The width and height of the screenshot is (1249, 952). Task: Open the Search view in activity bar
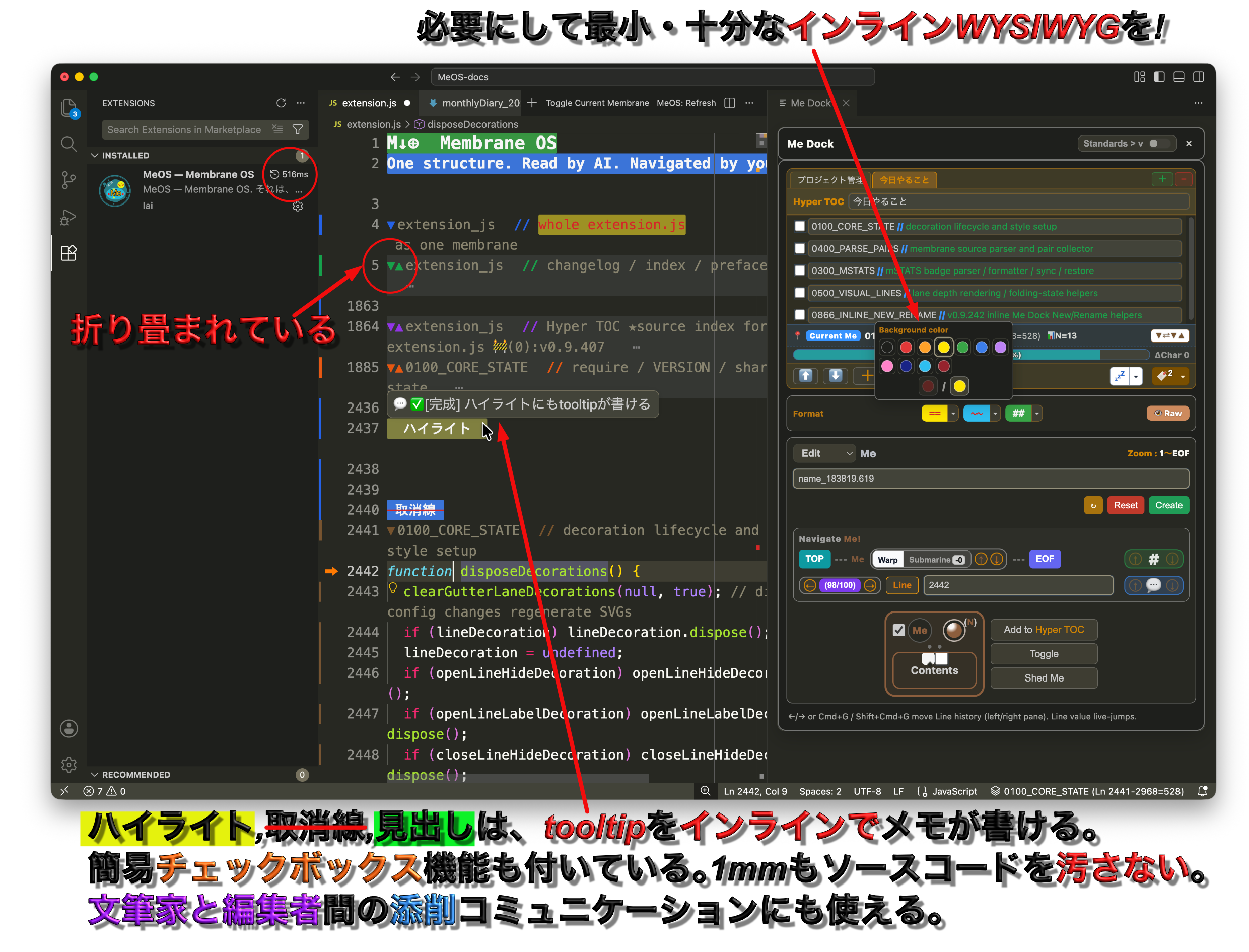click(68, 144)
